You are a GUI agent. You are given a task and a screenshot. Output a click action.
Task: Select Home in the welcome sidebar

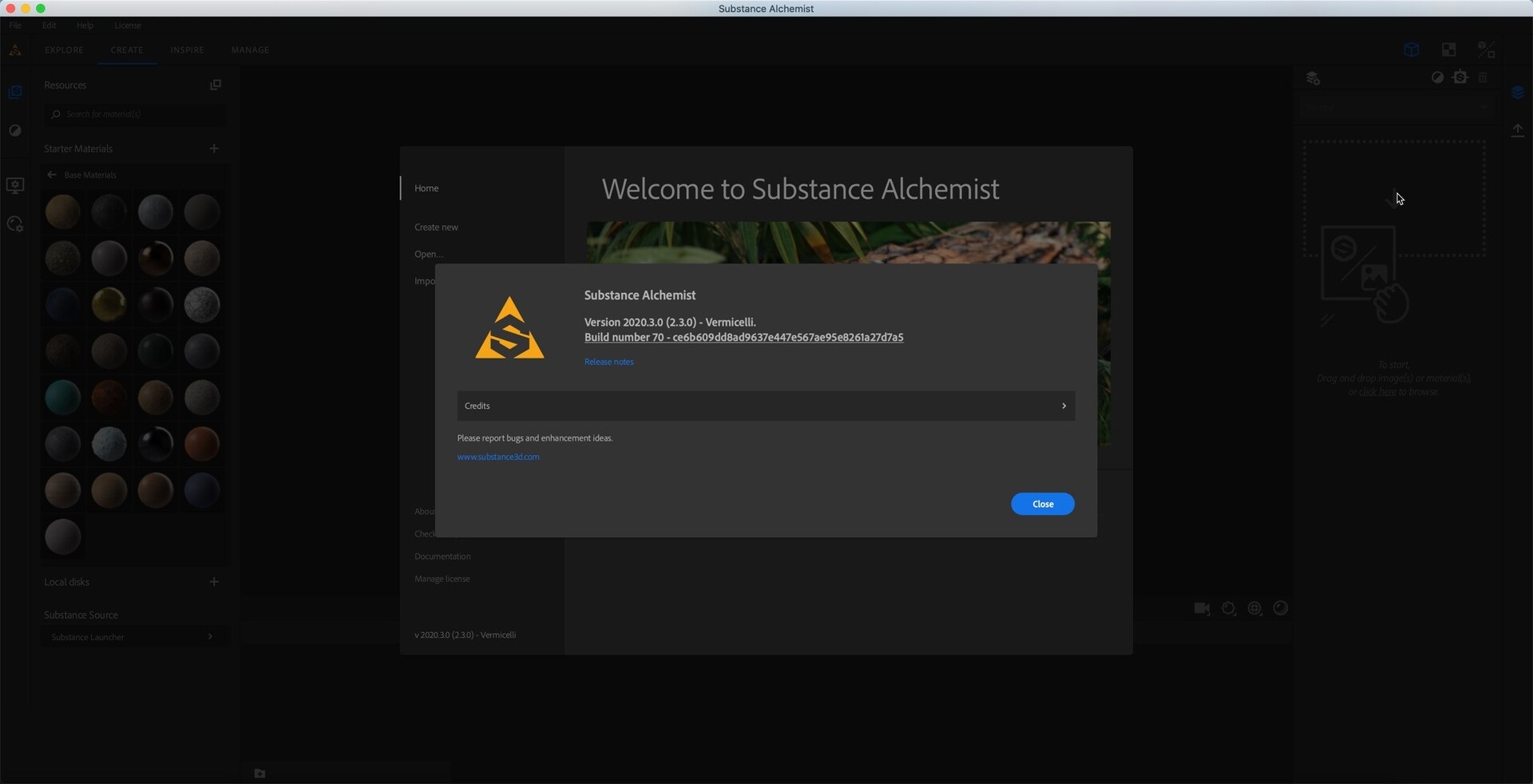point(426,188)
